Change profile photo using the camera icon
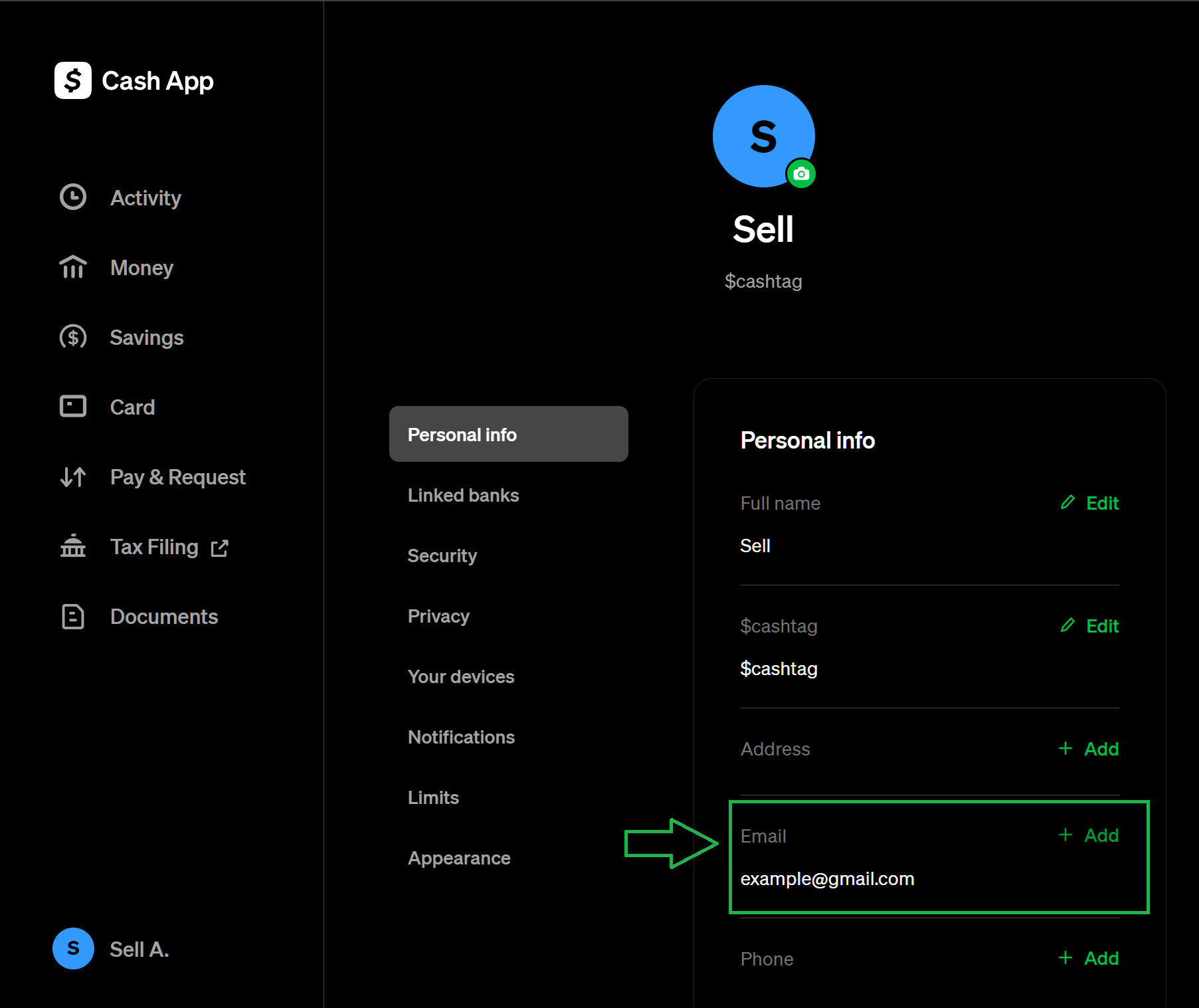This screenshot has width=1199, height=1008. click(801, 173)
